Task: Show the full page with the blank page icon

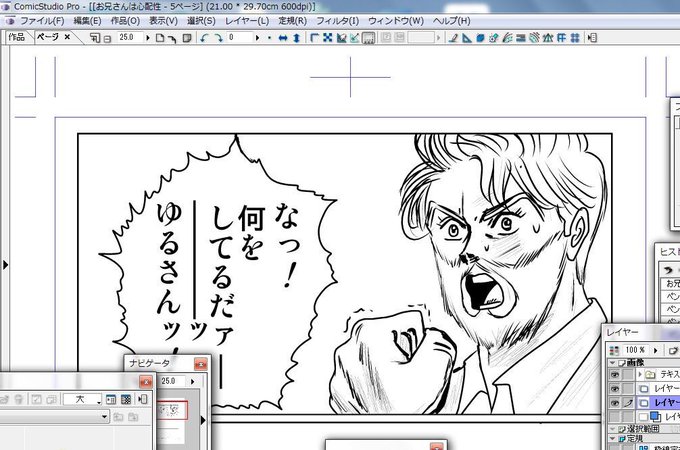Action: pos(160,38)
